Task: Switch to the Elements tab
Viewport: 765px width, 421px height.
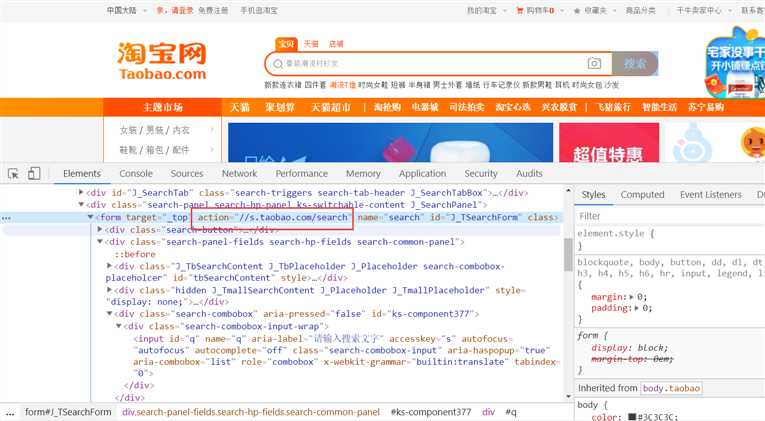Action: point(82,174)
